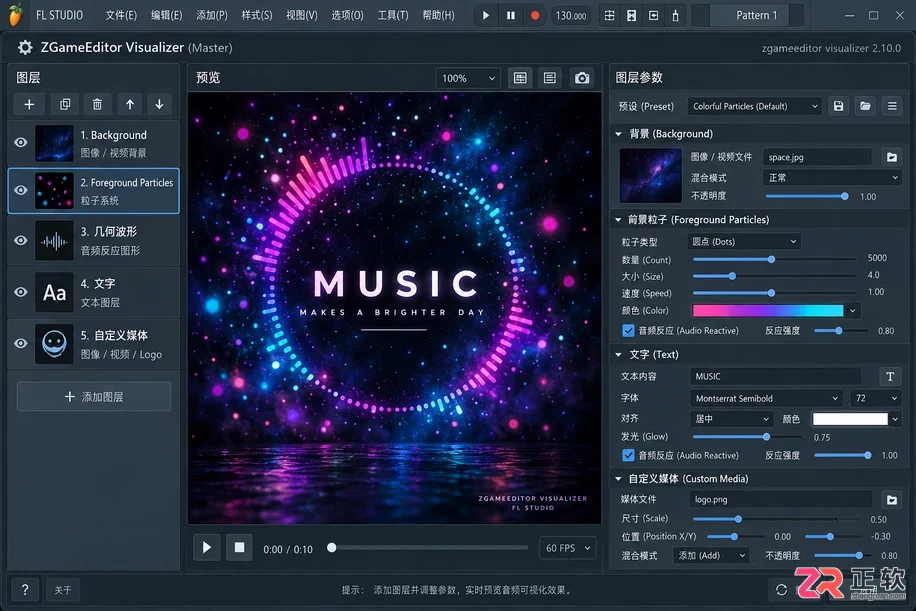Open the mixer-style icon next to tempo
Image resolution: width=916 pixels, height=611 pixels.
609,16
